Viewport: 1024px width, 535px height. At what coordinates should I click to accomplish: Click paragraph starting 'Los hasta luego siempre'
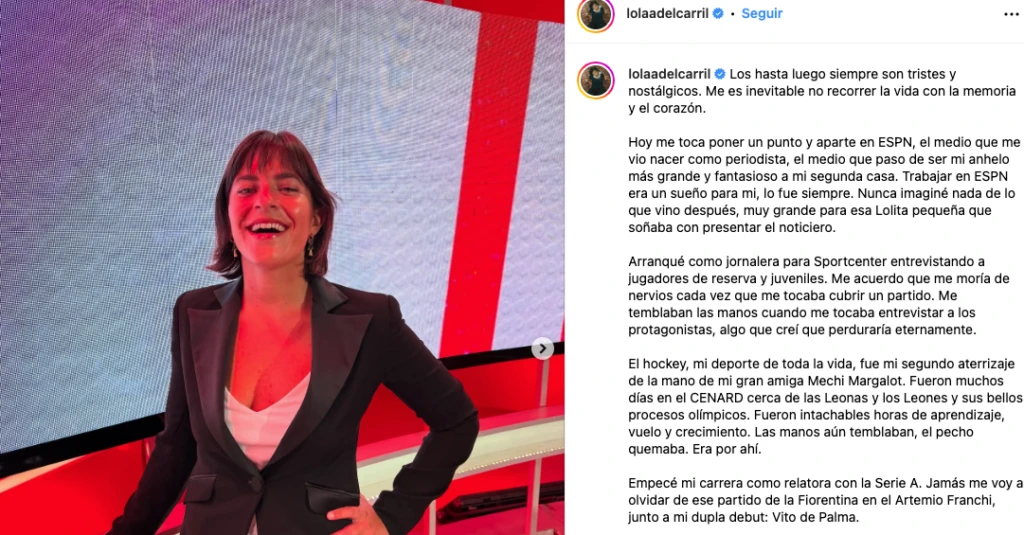pos(822,91)
